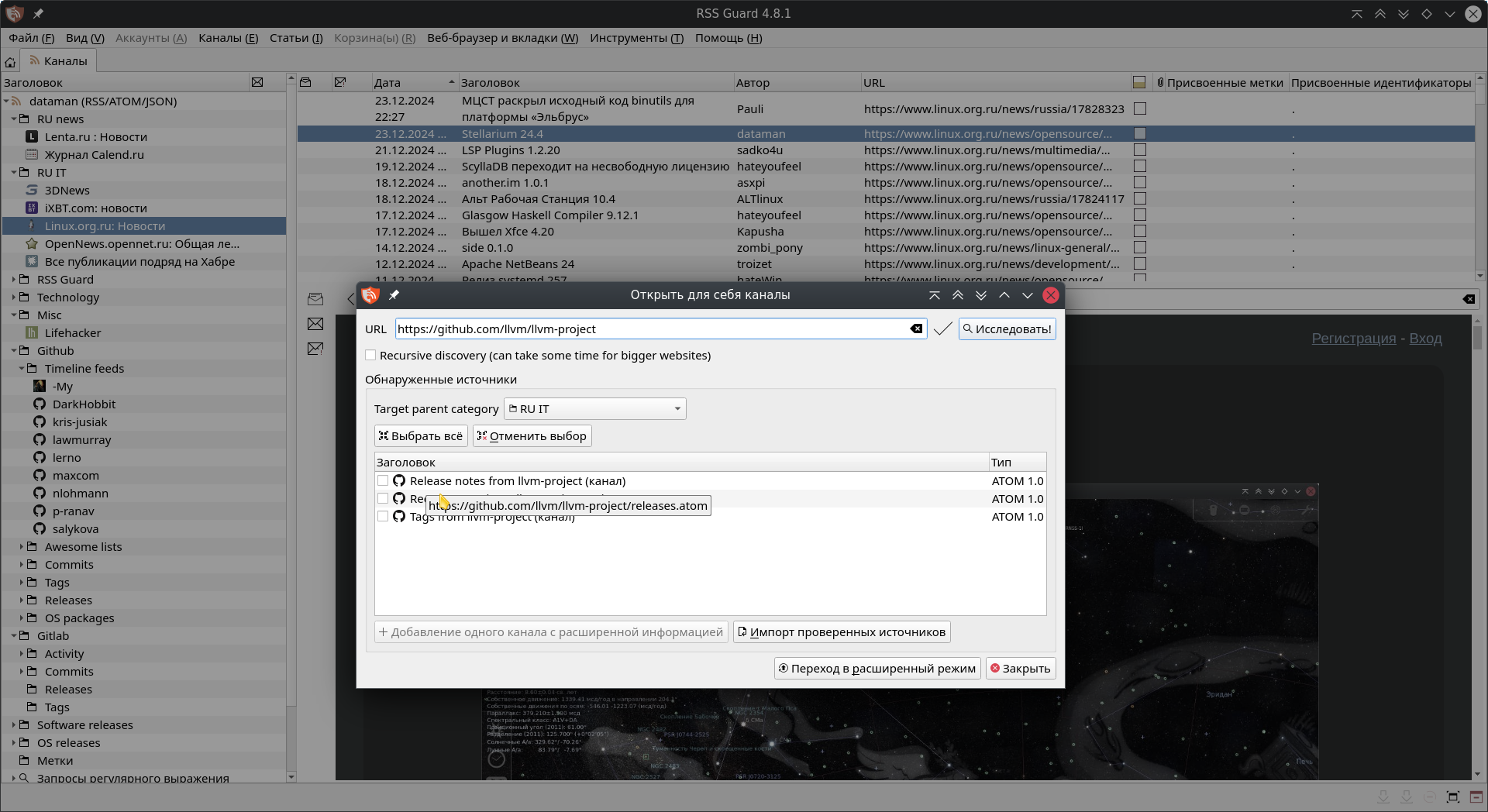This screenshot has width=1488, height=812.
Task: Click GitHub icon of Release notes row
Action: pos(399,481)
